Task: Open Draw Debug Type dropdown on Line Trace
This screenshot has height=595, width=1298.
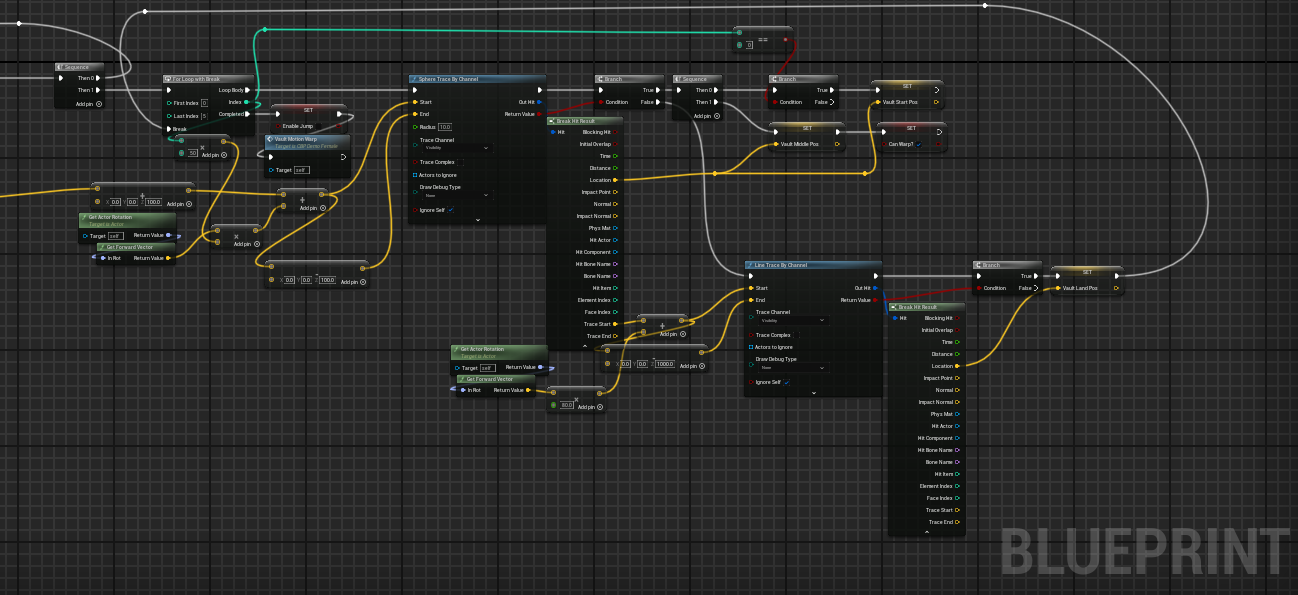Action: (792, 367)
